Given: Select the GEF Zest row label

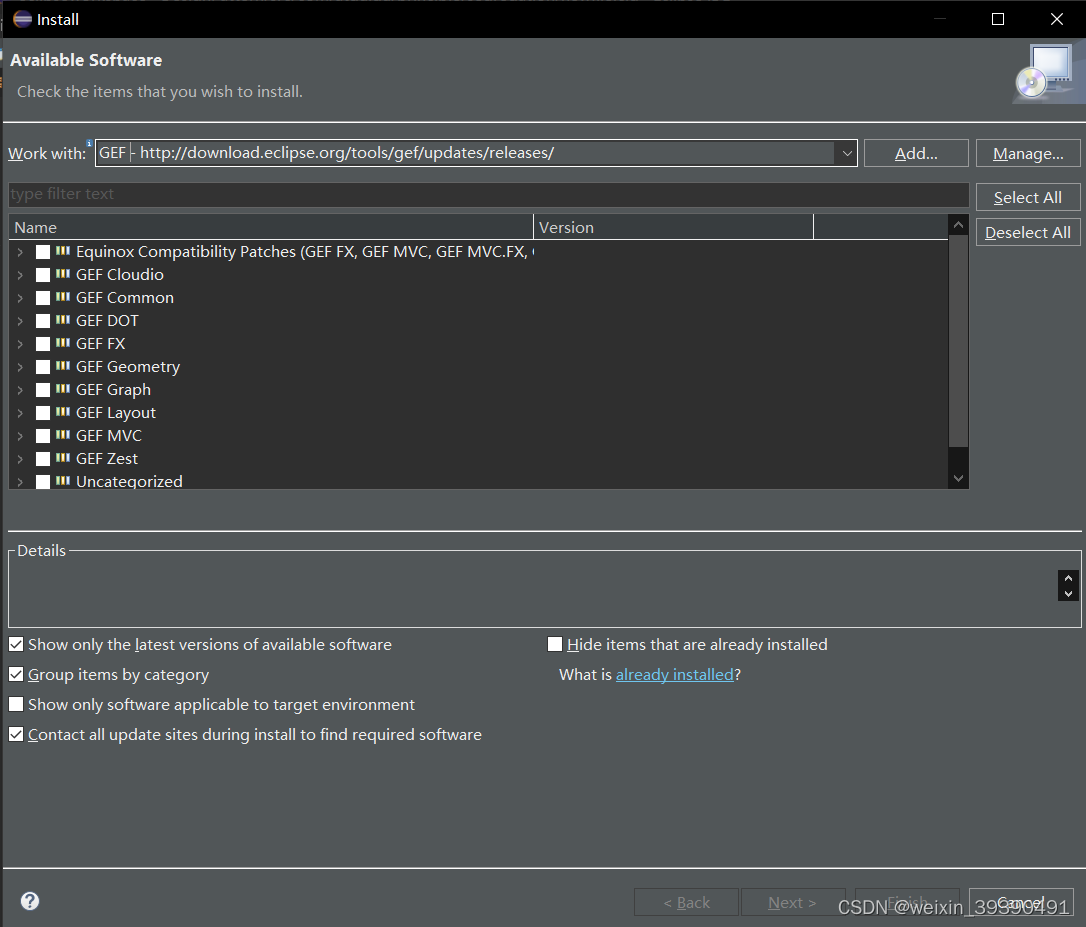Looking at the screenshot, I should click(107, 459).
